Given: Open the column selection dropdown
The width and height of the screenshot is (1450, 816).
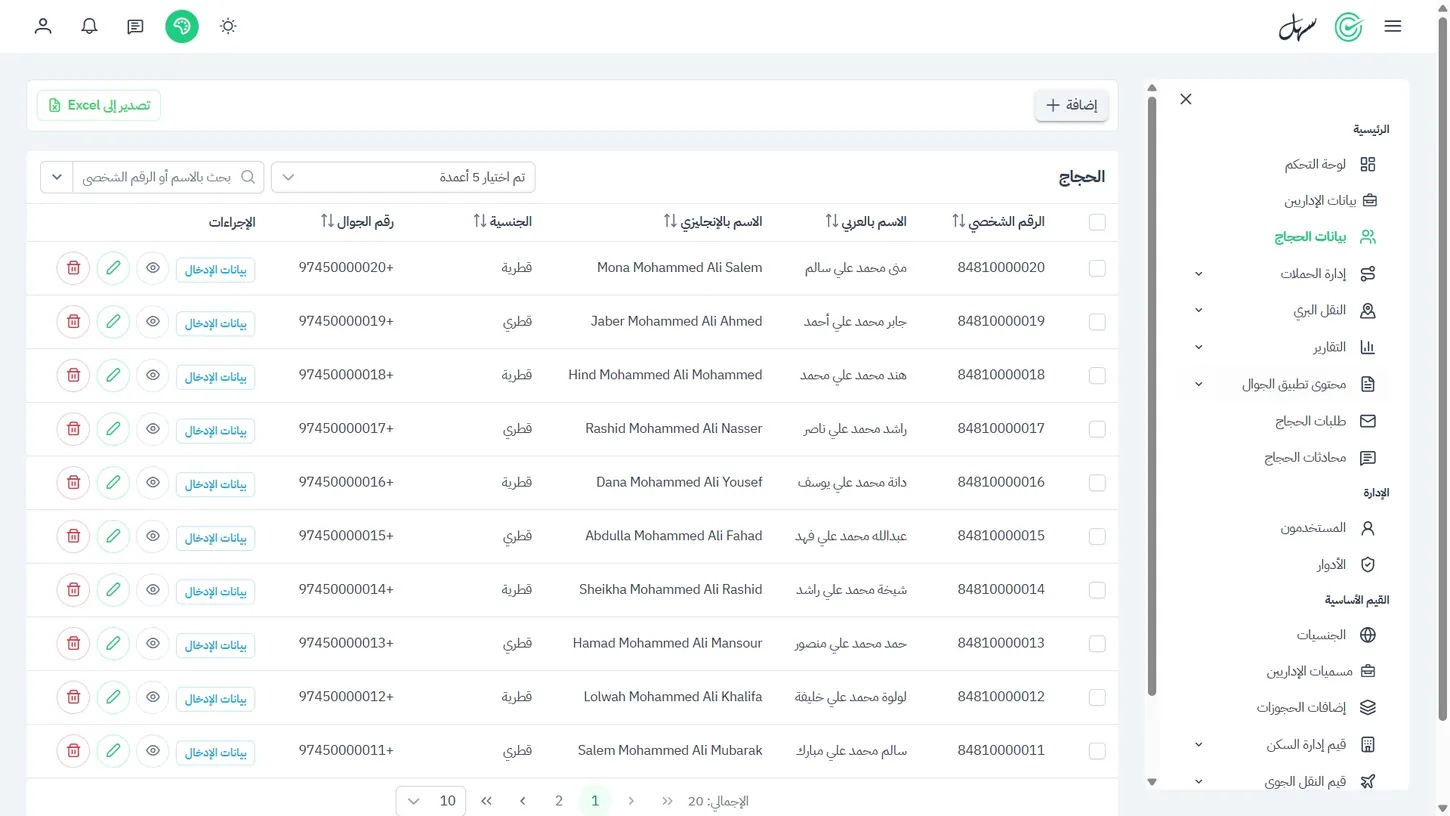Looking at the screenshot, I should (403, 177).
